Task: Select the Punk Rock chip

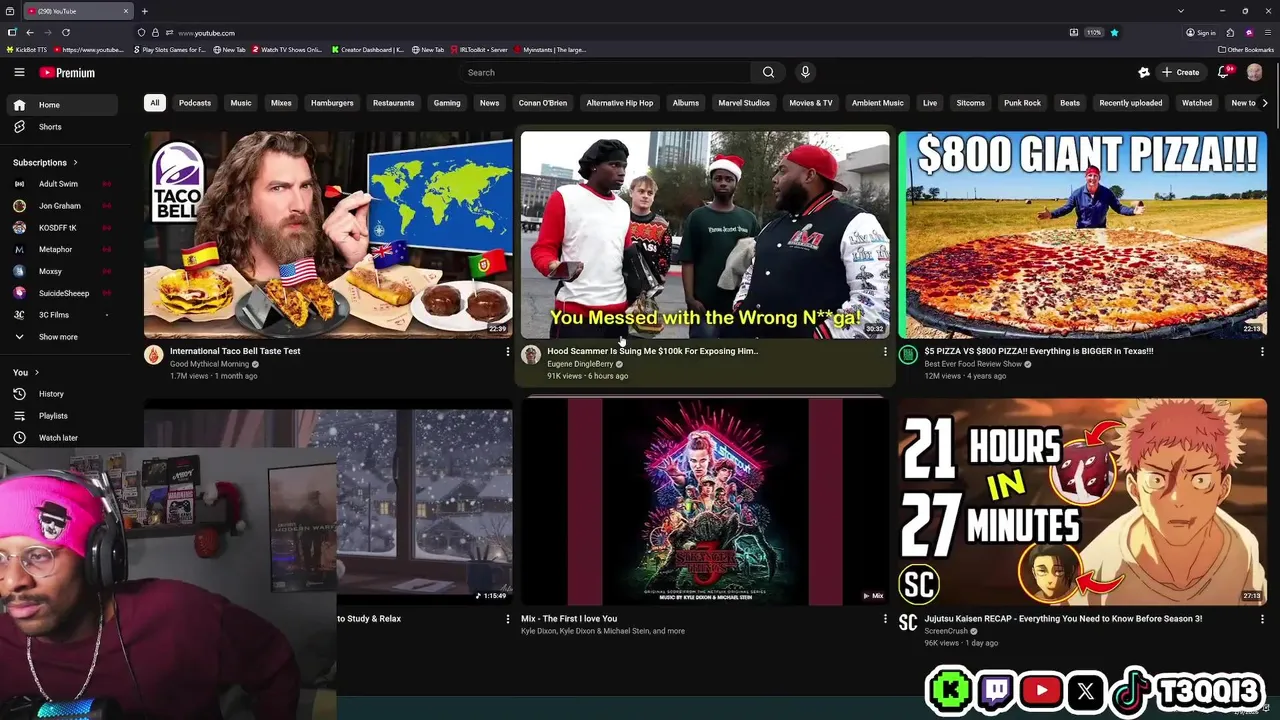Action: point(1022,103)
